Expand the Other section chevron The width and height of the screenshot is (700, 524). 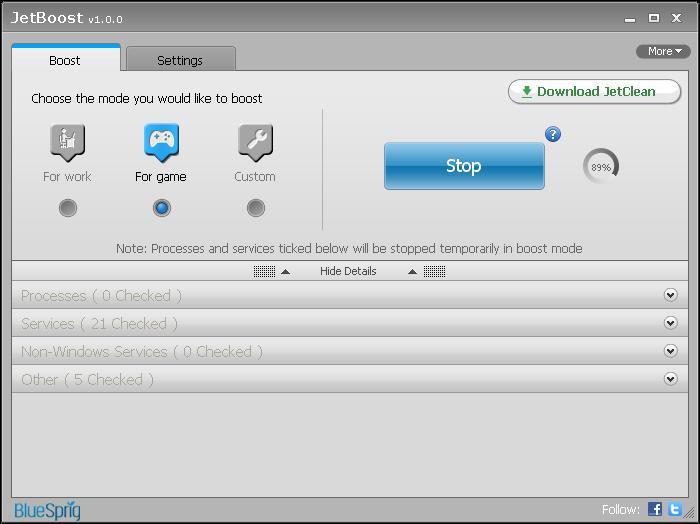coord(671,379)
